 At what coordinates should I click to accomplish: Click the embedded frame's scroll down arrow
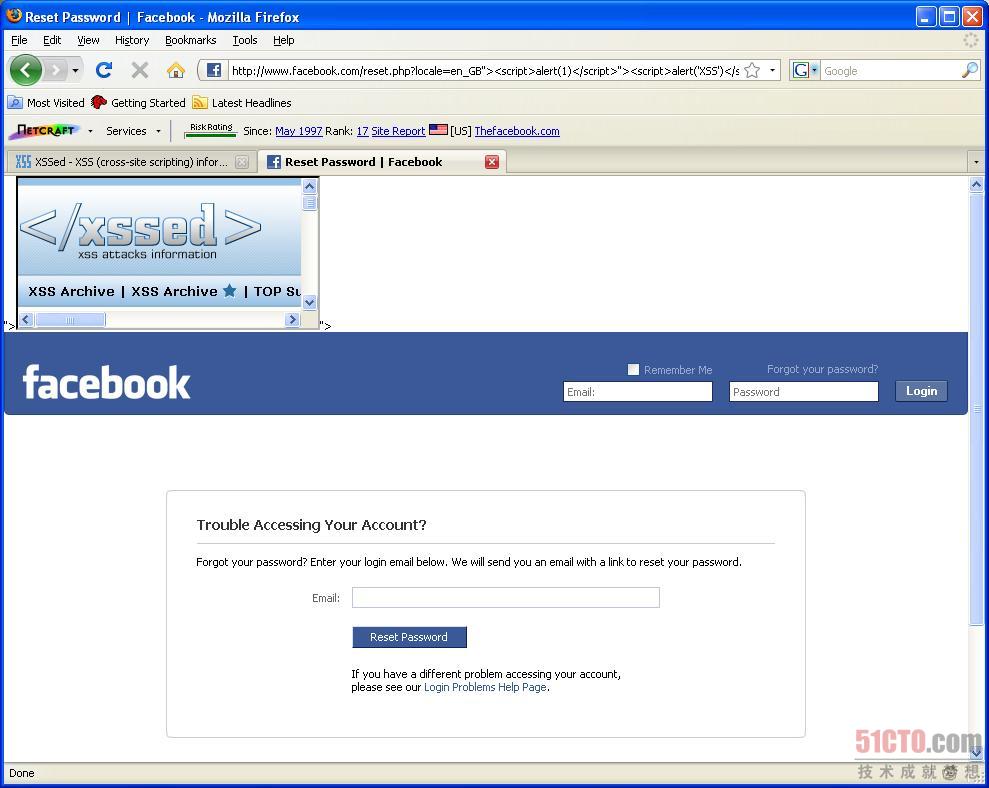pos(309,302)
